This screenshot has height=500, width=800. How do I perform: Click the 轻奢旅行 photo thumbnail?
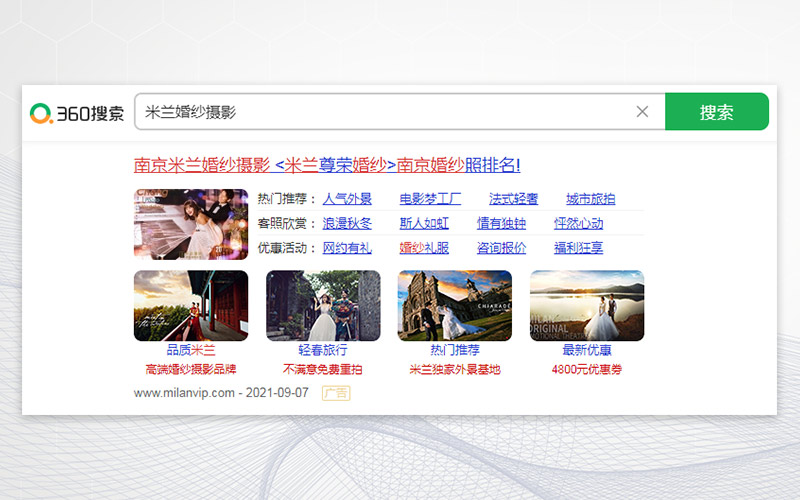click(x=323, y=306)
